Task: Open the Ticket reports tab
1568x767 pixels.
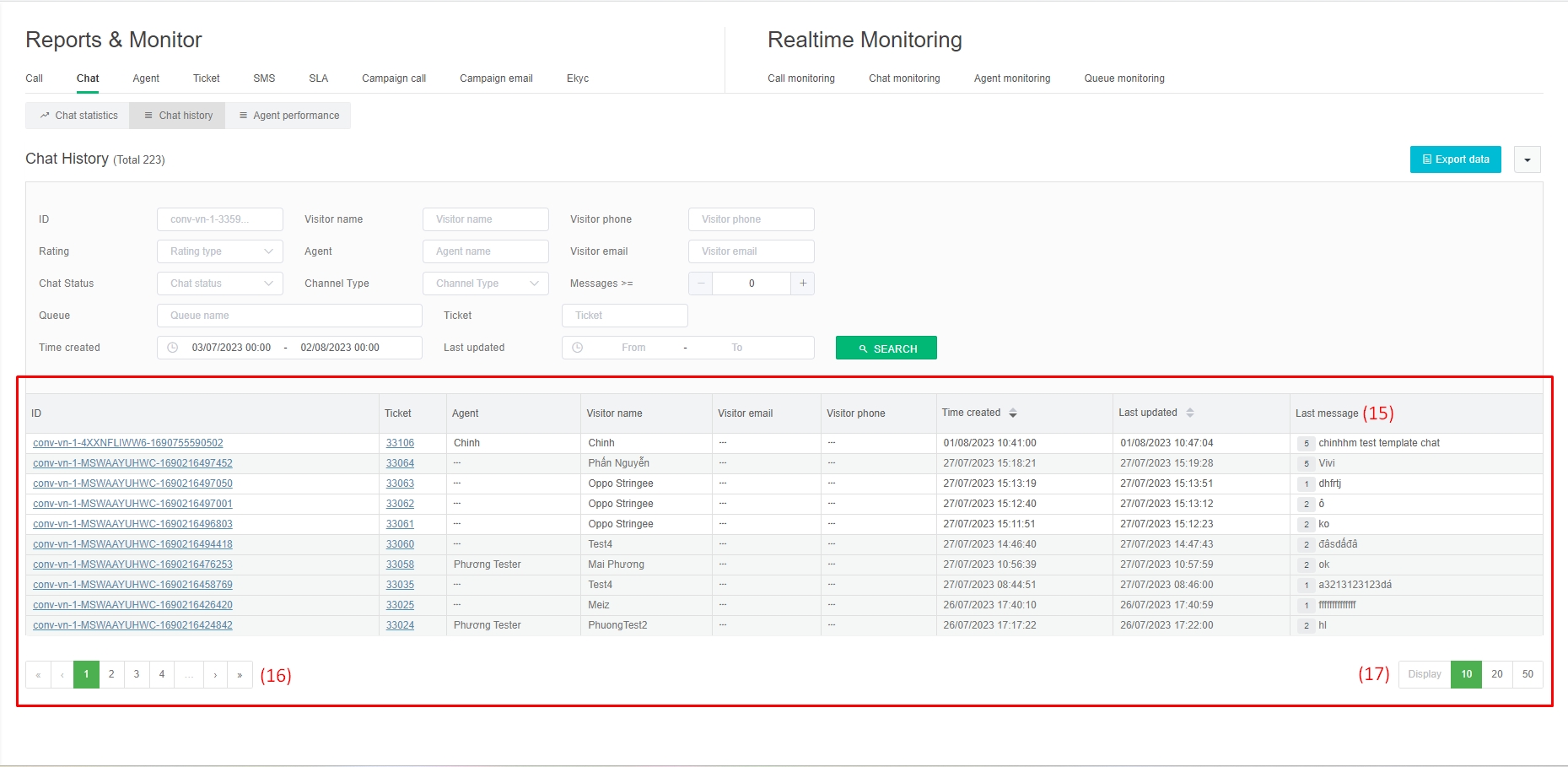Action: [x=206, y=78]
